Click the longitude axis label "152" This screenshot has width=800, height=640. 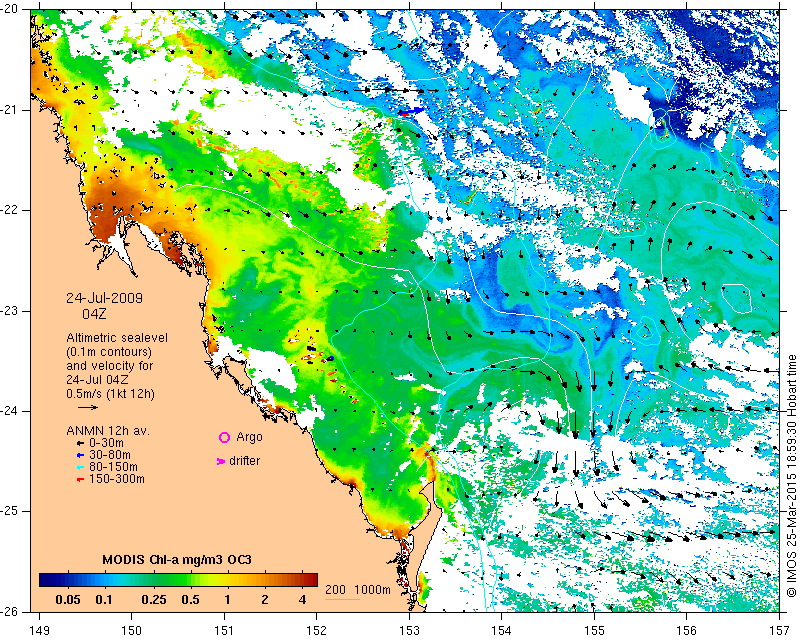click(x=317, y=631)
